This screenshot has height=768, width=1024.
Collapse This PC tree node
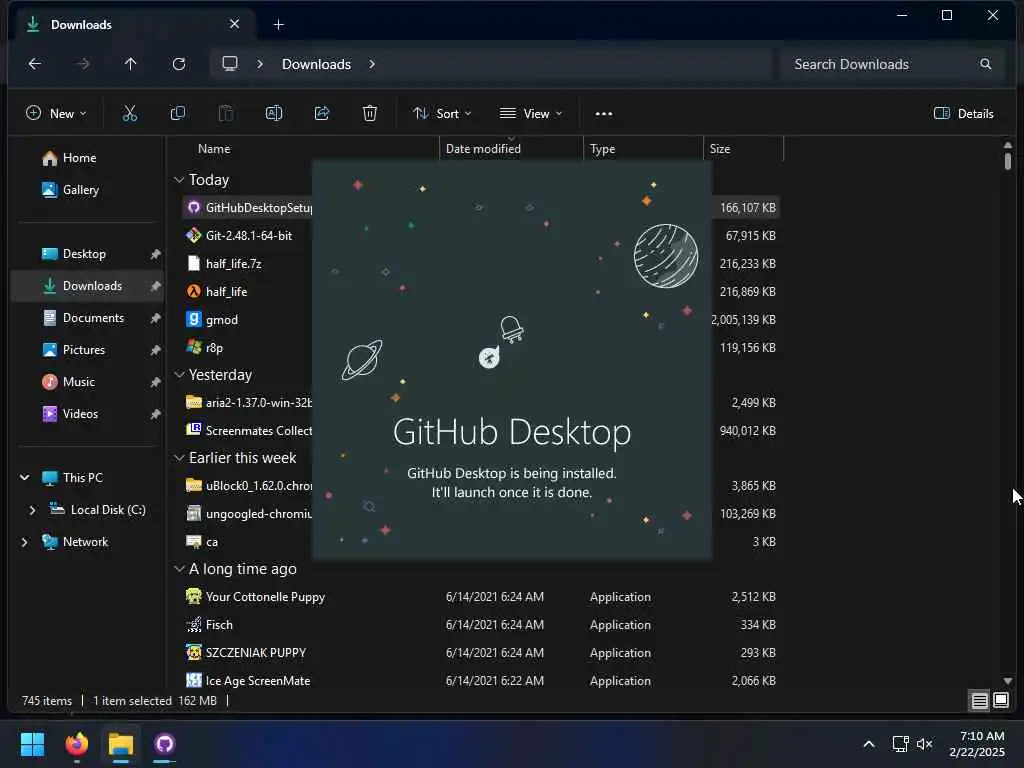click(25, 478)
